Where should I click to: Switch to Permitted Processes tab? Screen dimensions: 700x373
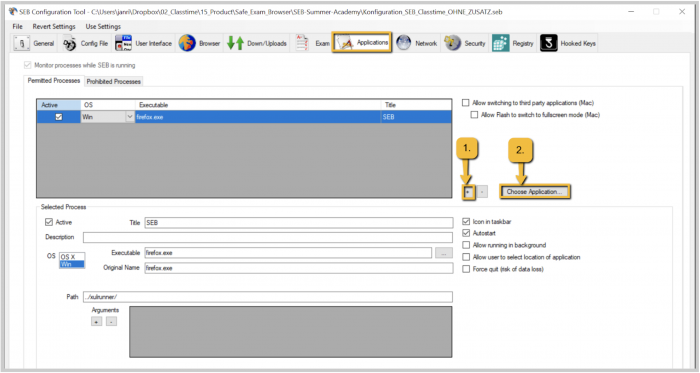[54, 81]
